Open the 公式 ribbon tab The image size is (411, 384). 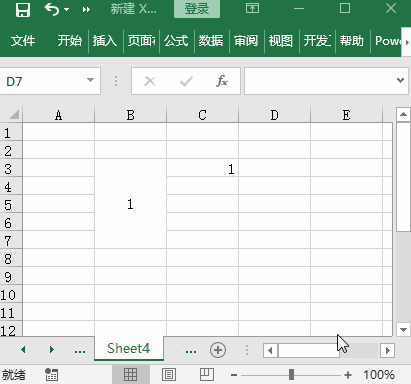coord(176,41)
